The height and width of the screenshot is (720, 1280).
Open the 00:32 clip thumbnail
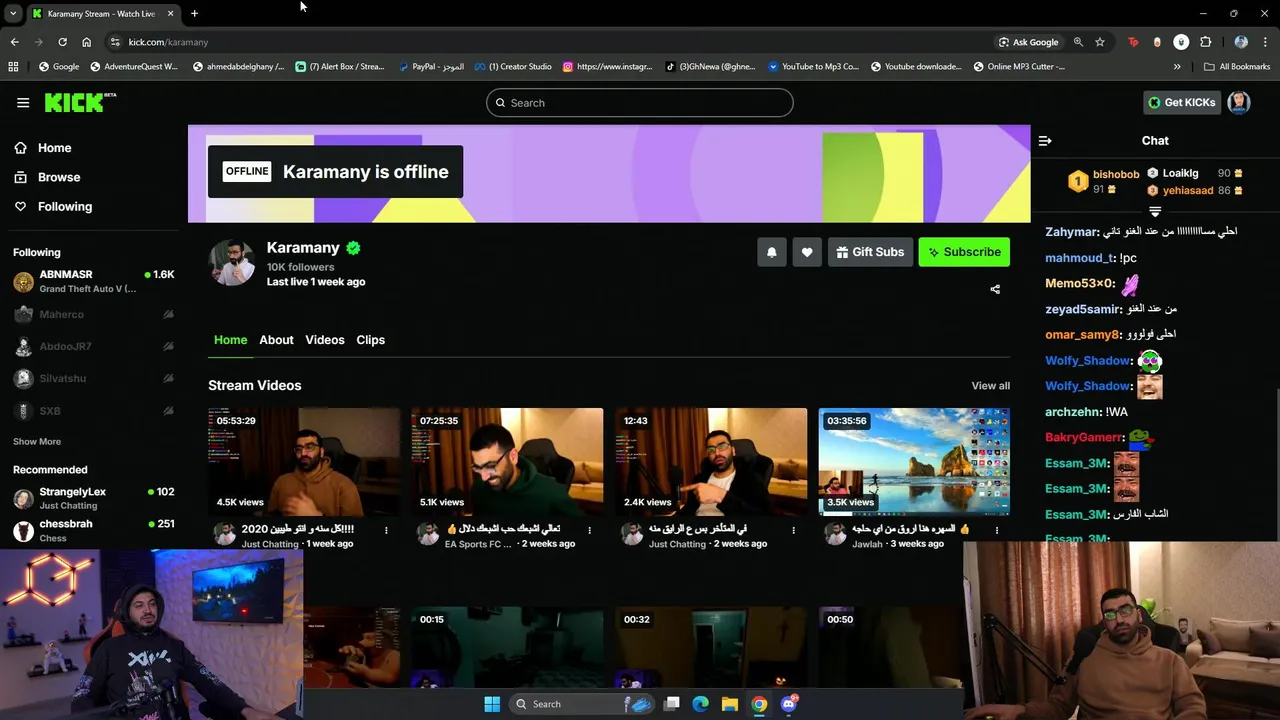click(711, 647)
